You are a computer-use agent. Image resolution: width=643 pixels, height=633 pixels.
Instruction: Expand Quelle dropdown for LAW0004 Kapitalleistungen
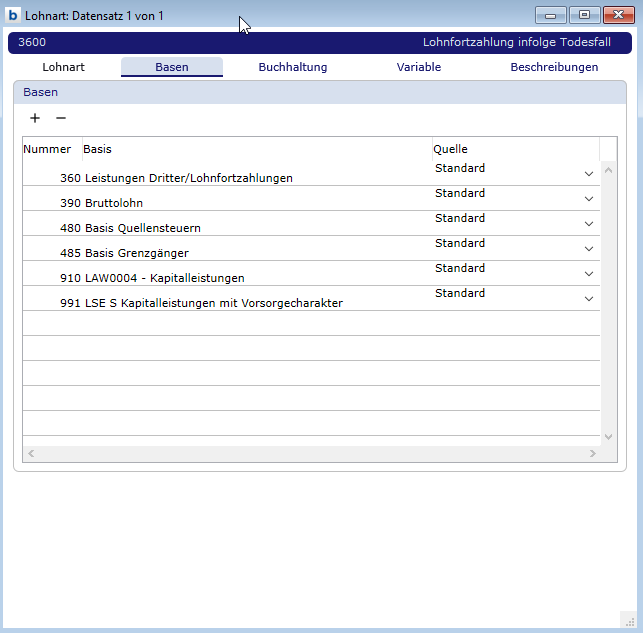tap(589, 274)
